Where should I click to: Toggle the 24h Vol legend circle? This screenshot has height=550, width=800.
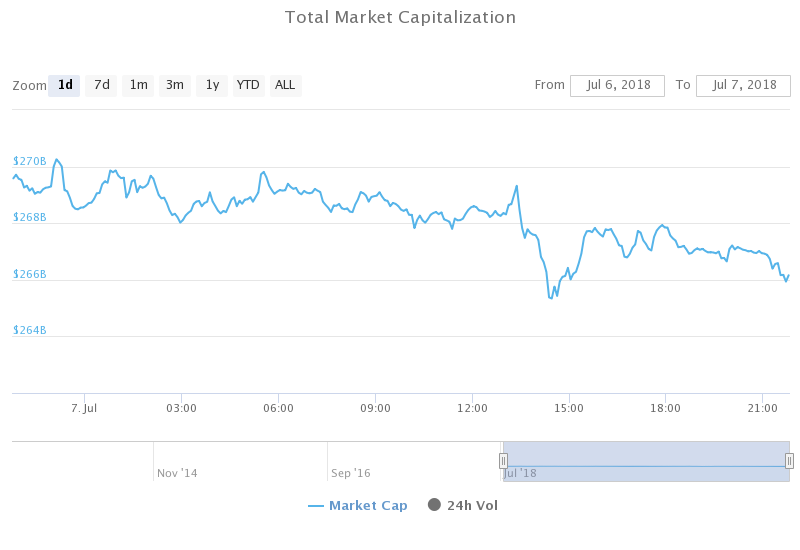coord(434,505)
